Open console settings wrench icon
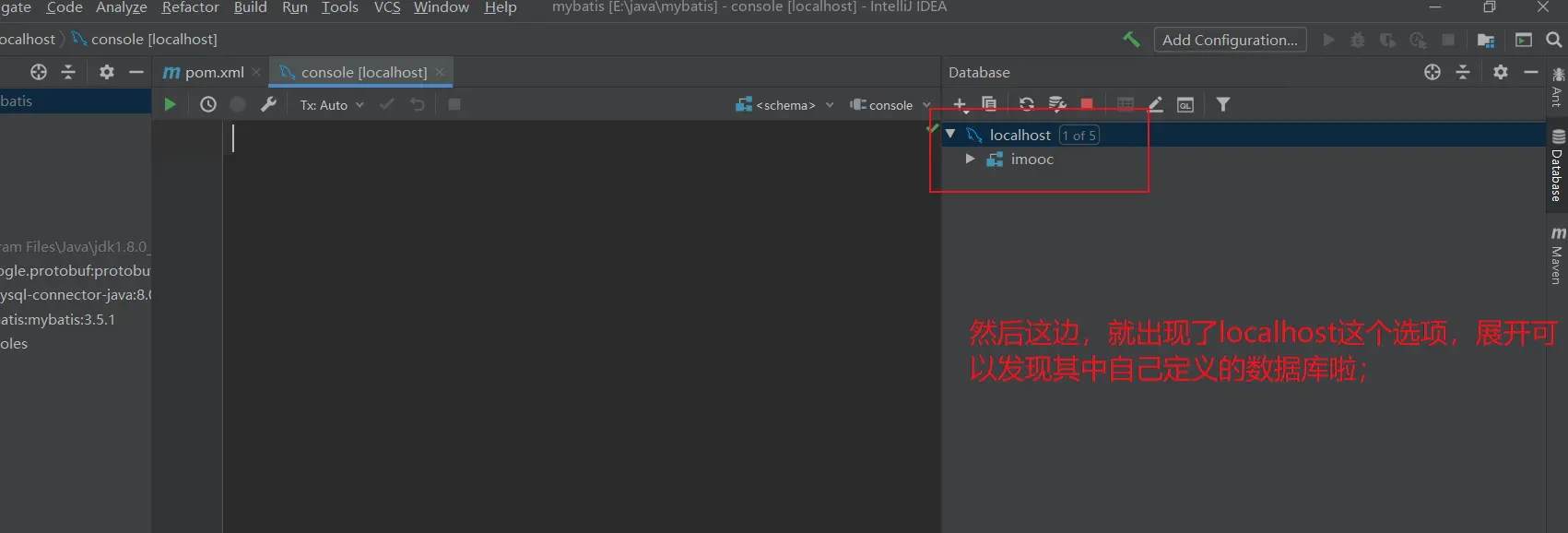 (268, 104)
